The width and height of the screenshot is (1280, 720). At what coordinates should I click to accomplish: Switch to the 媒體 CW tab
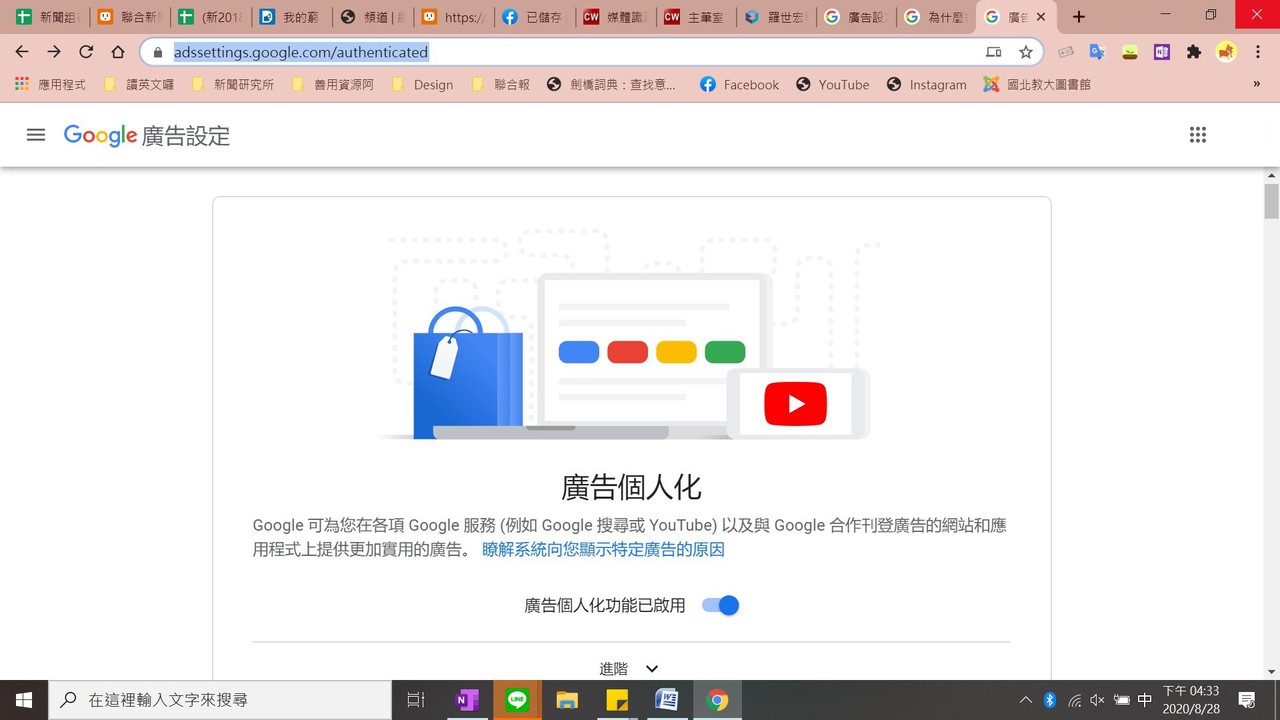tap(615, 17)
